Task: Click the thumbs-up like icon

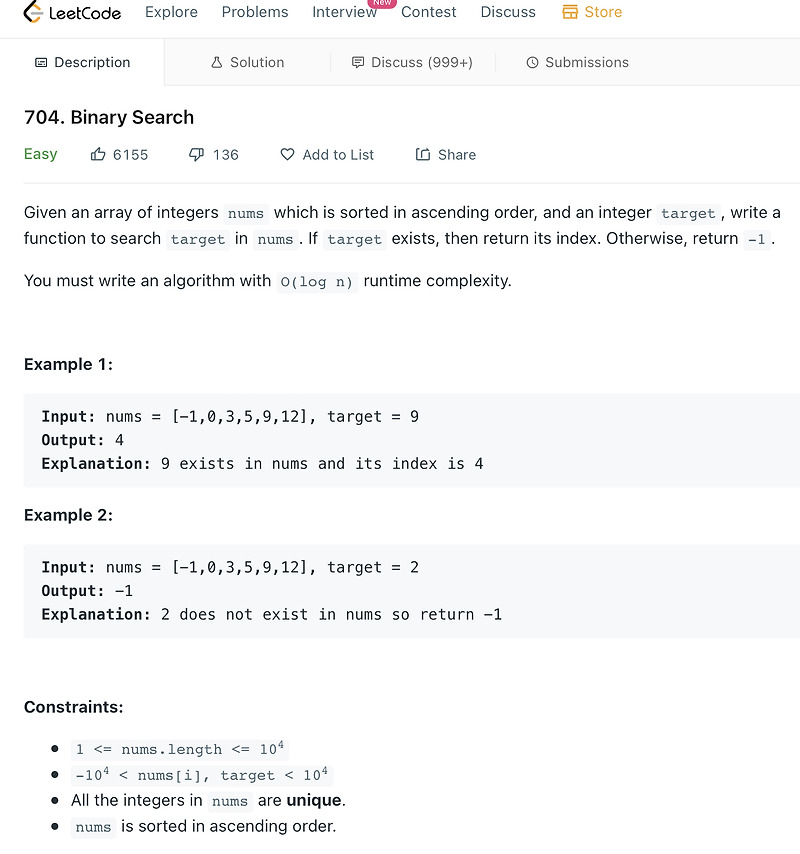Action: (98, 155)
